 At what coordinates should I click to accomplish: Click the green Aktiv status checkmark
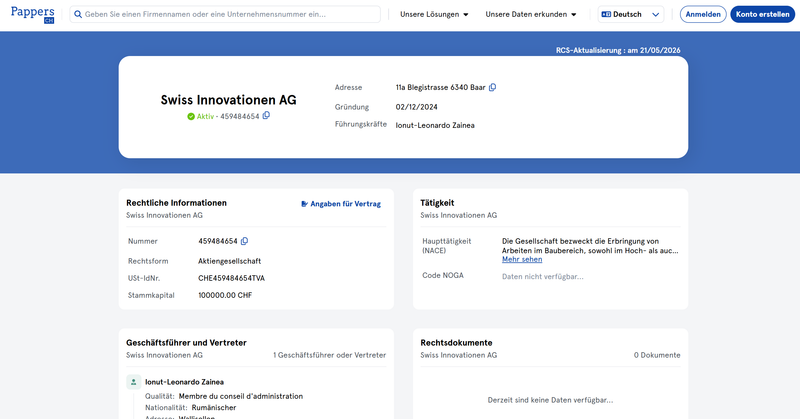[x=191, y=116]
